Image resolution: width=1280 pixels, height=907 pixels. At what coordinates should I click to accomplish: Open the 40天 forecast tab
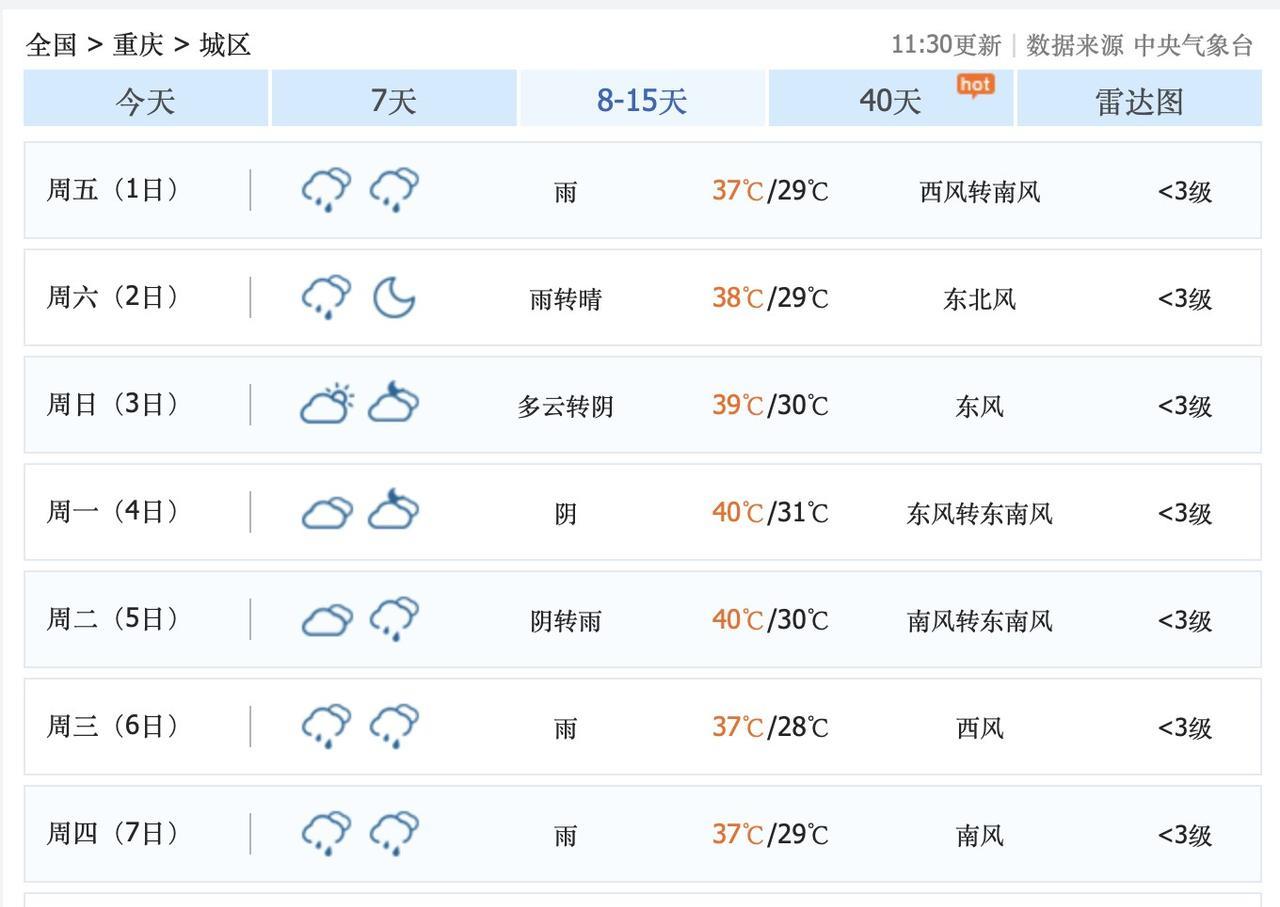tap(890, 100)
